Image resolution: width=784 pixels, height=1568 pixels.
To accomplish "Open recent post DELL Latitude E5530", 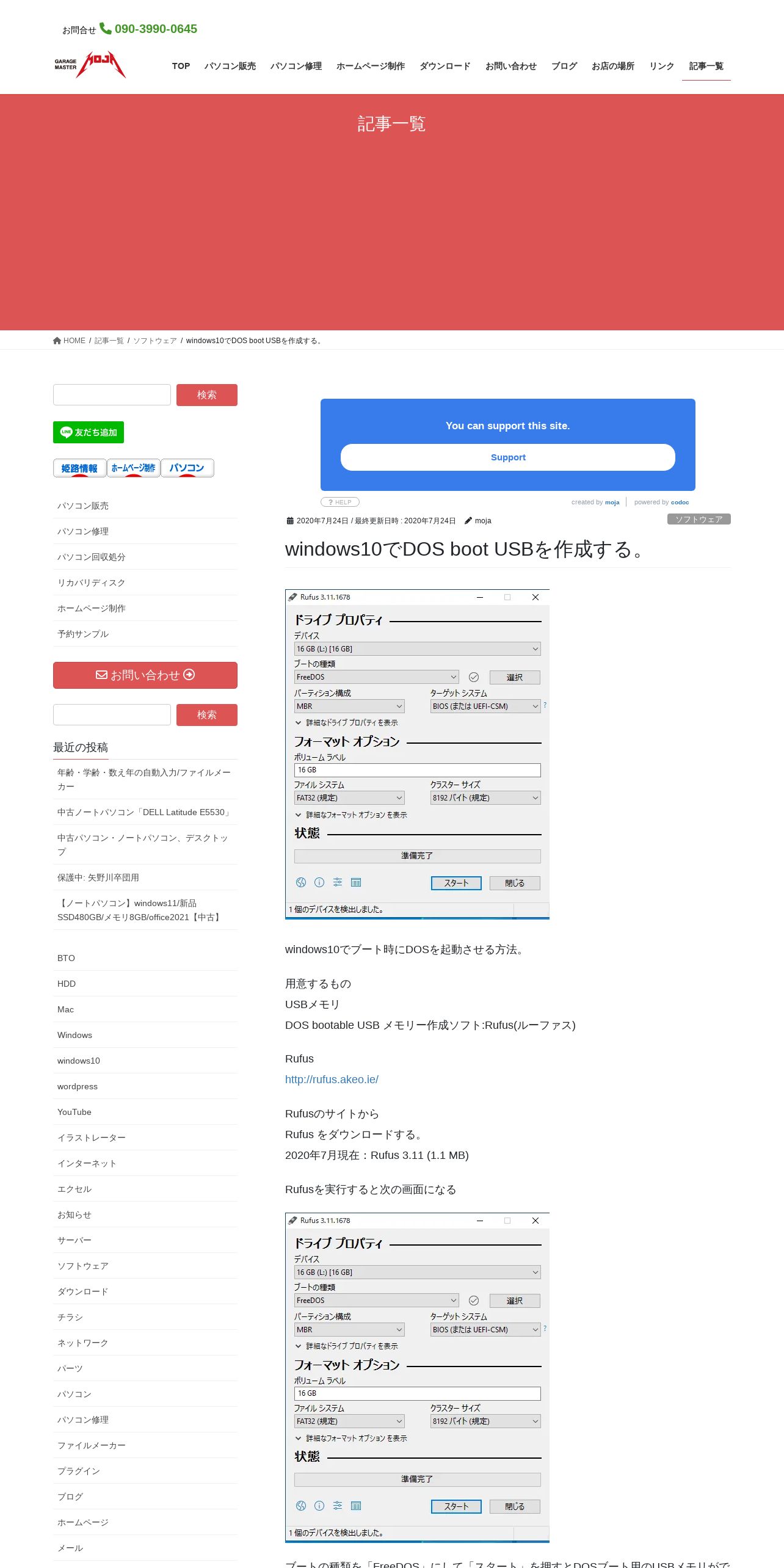I will click(144, 812).
